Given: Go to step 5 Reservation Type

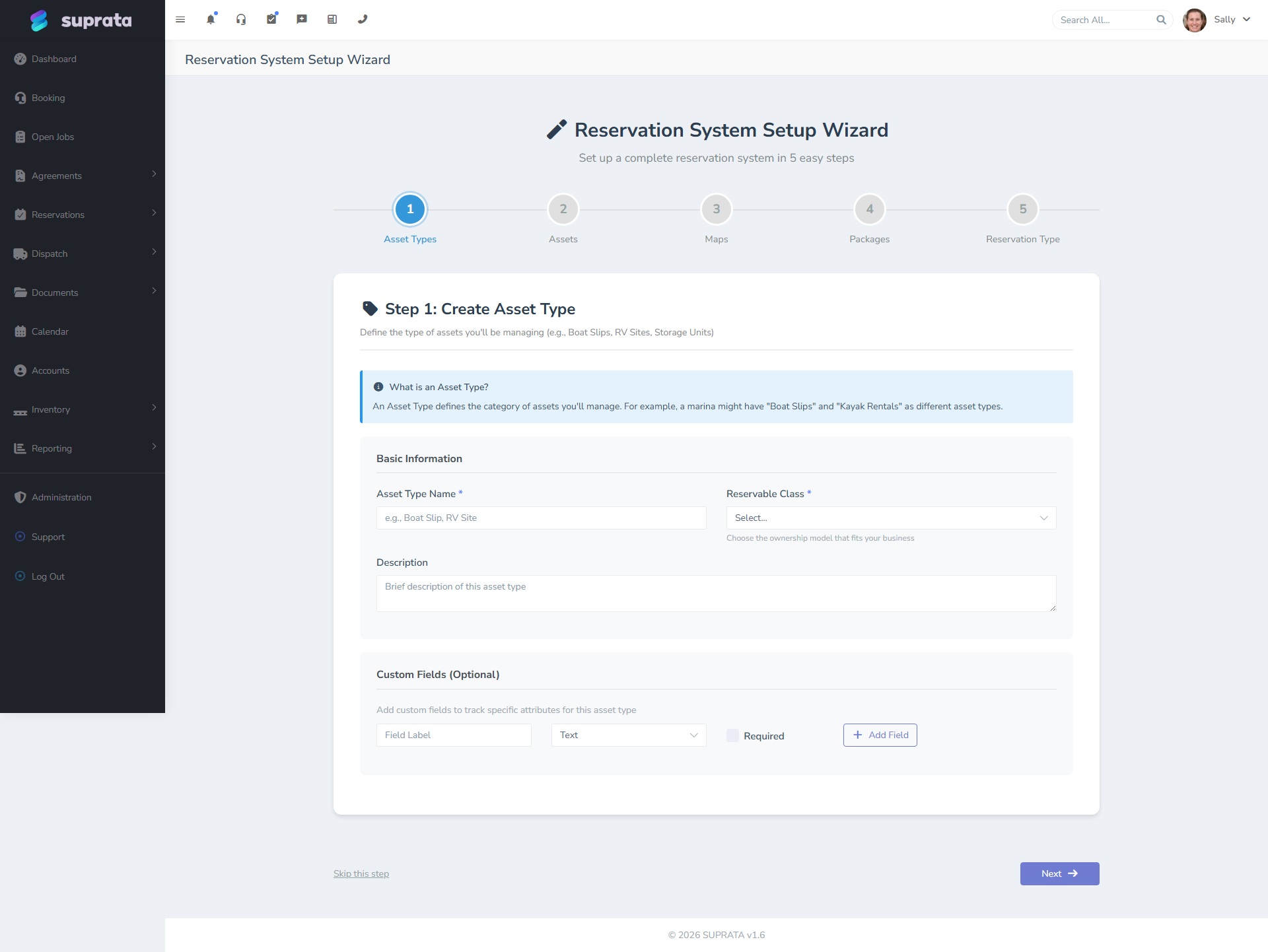Looking at the screenshot, I should 1023,209.
